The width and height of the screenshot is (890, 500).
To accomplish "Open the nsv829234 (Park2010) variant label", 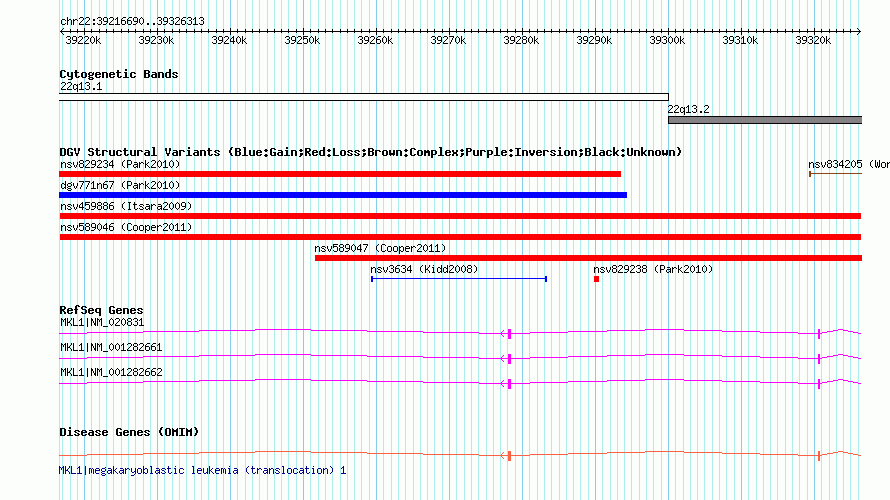I will 120,165.
